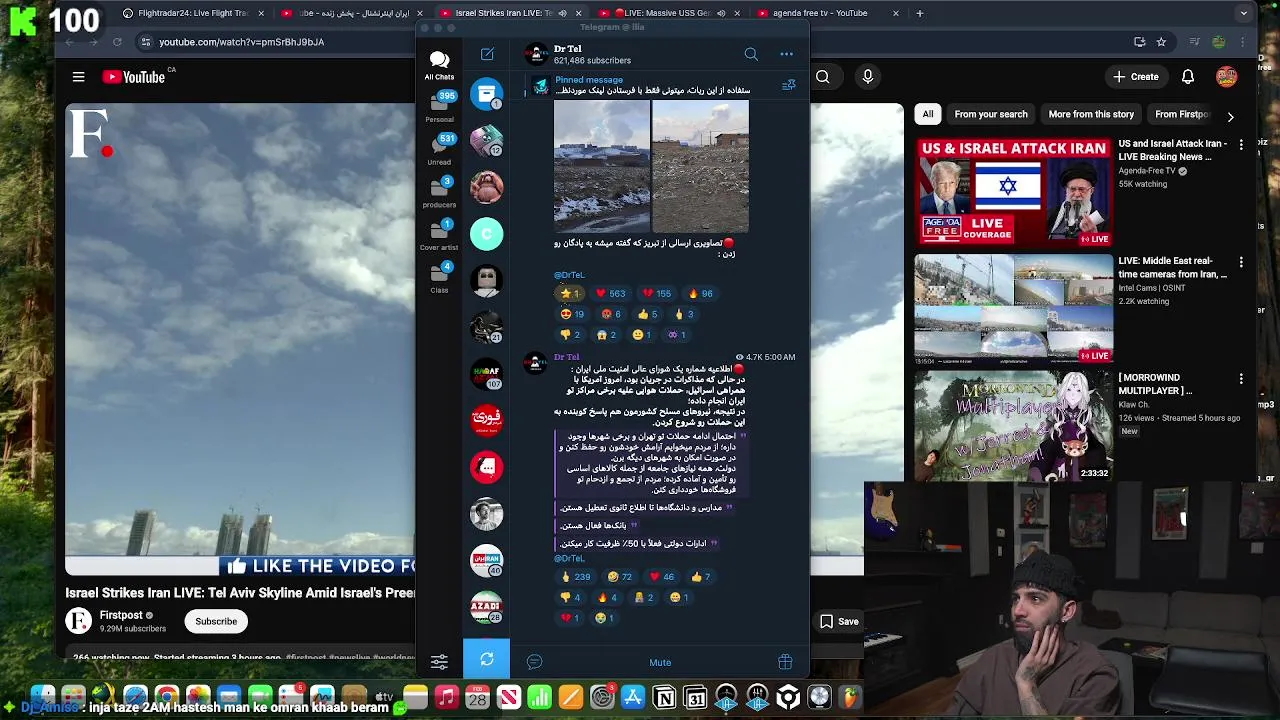Click the blue refresh arrows button in Telegram
1280x720 pixels.
486,659
